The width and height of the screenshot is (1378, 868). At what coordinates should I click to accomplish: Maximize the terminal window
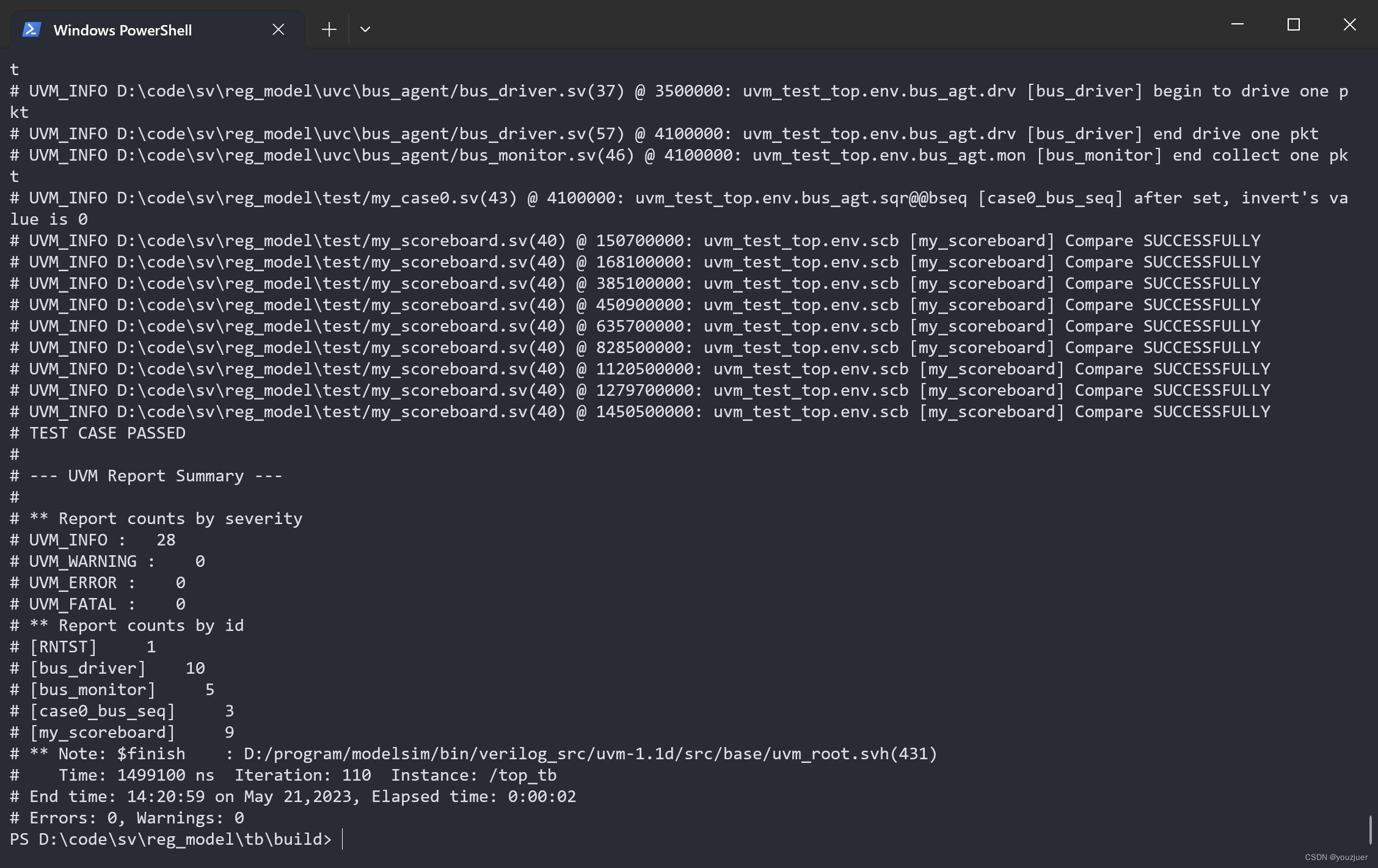[x=1293, y=24]
